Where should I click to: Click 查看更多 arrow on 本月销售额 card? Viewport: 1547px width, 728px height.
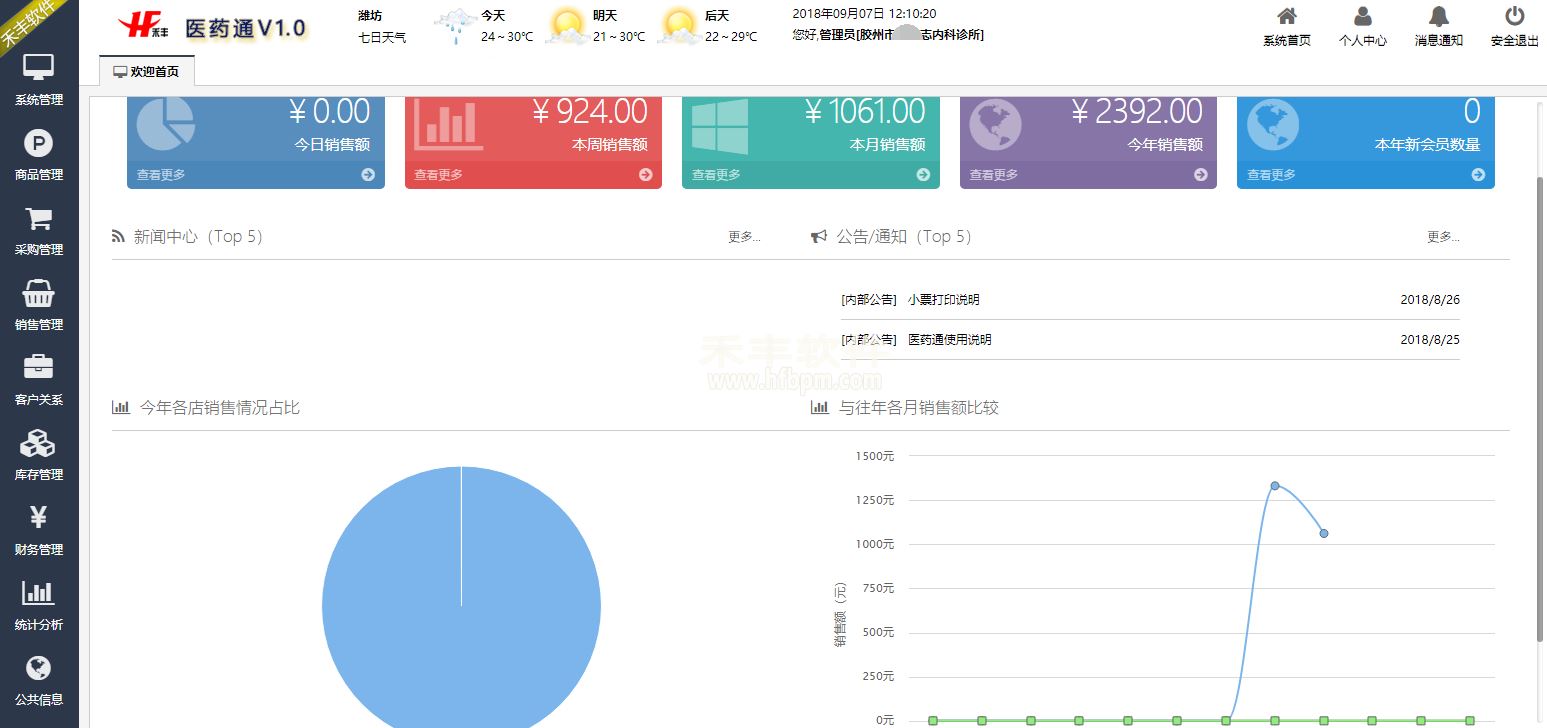923,175
